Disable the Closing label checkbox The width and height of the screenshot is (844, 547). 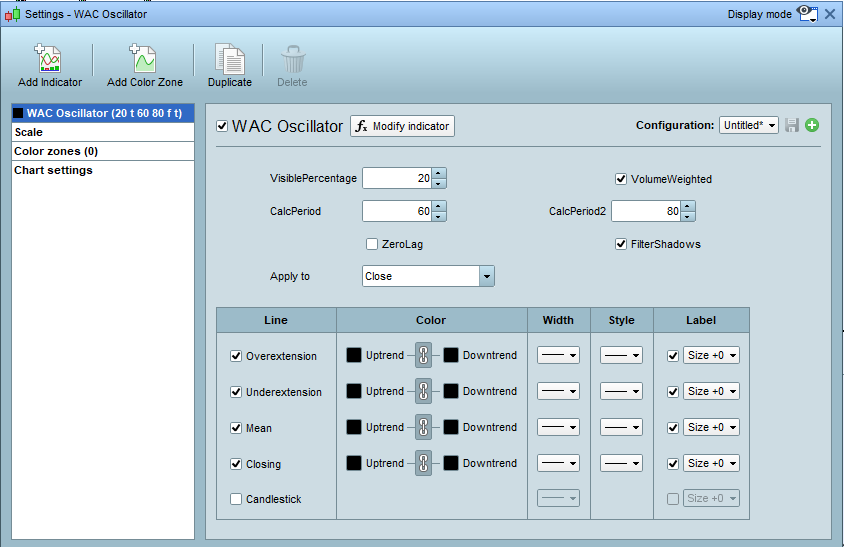673,463
